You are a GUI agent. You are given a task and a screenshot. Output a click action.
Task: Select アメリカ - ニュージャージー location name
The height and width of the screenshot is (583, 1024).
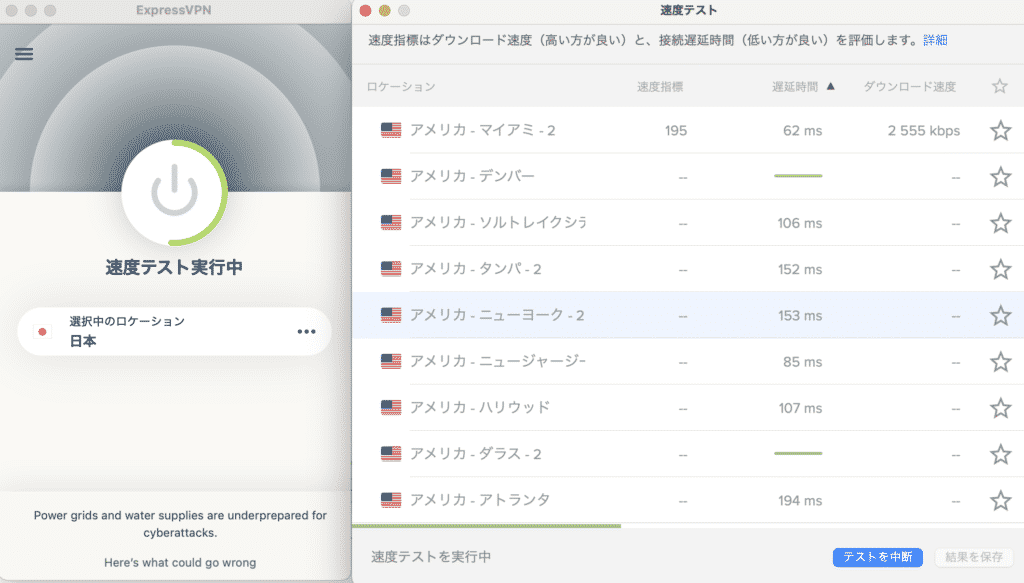click(498, 362)
